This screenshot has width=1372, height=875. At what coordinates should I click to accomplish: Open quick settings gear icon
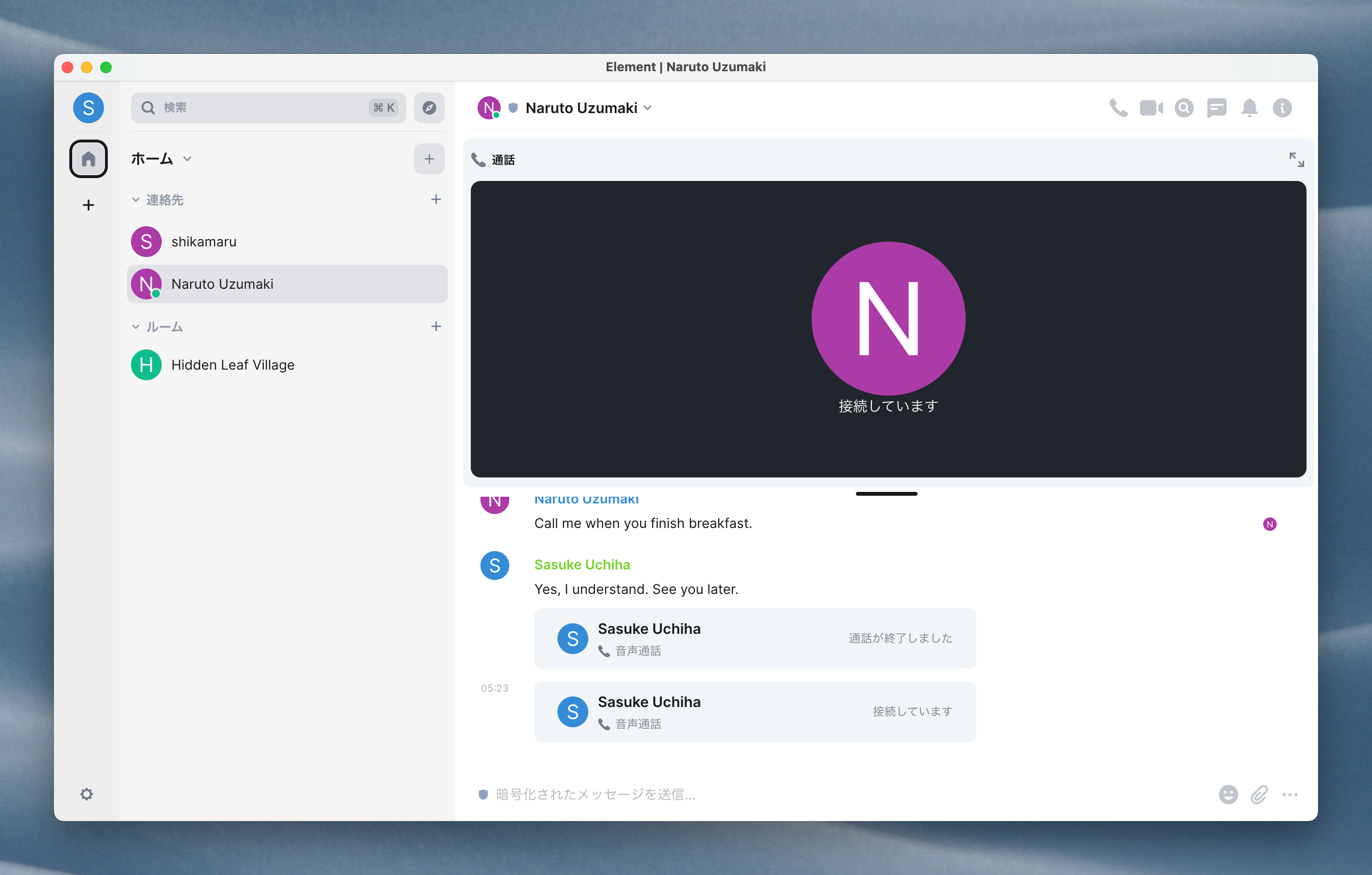(87, 794)
